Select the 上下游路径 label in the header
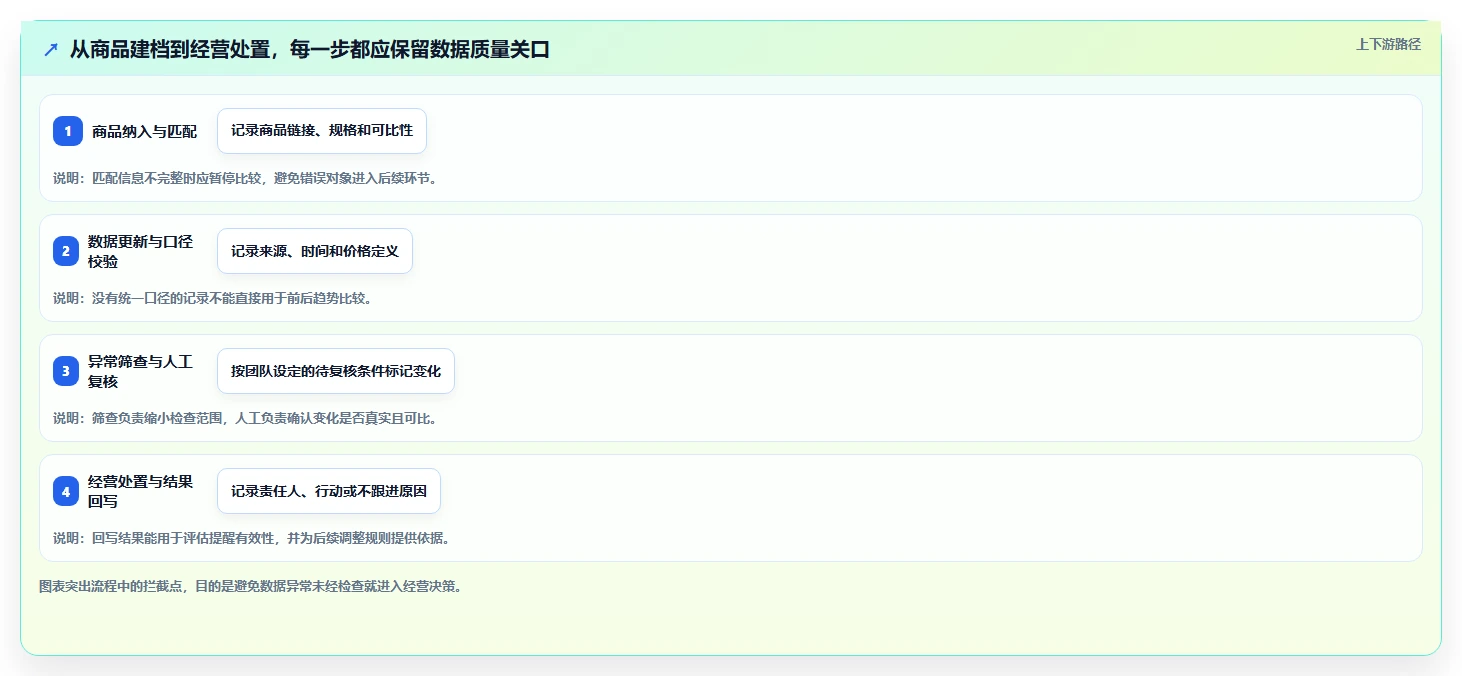The width and height of the screenshot is (1462, 676). (1388, 44)
